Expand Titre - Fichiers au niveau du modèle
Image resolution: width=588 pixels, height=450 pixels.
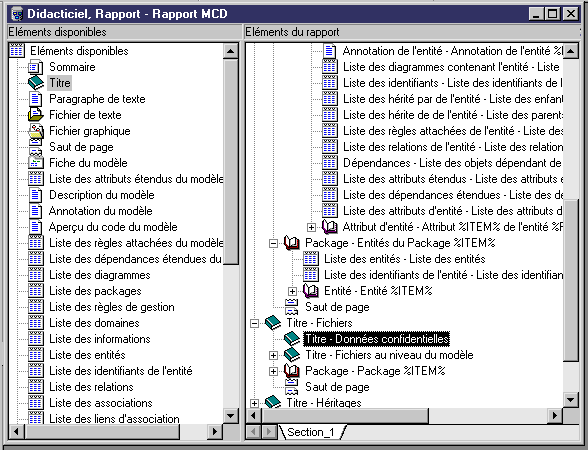coord(273,355)
